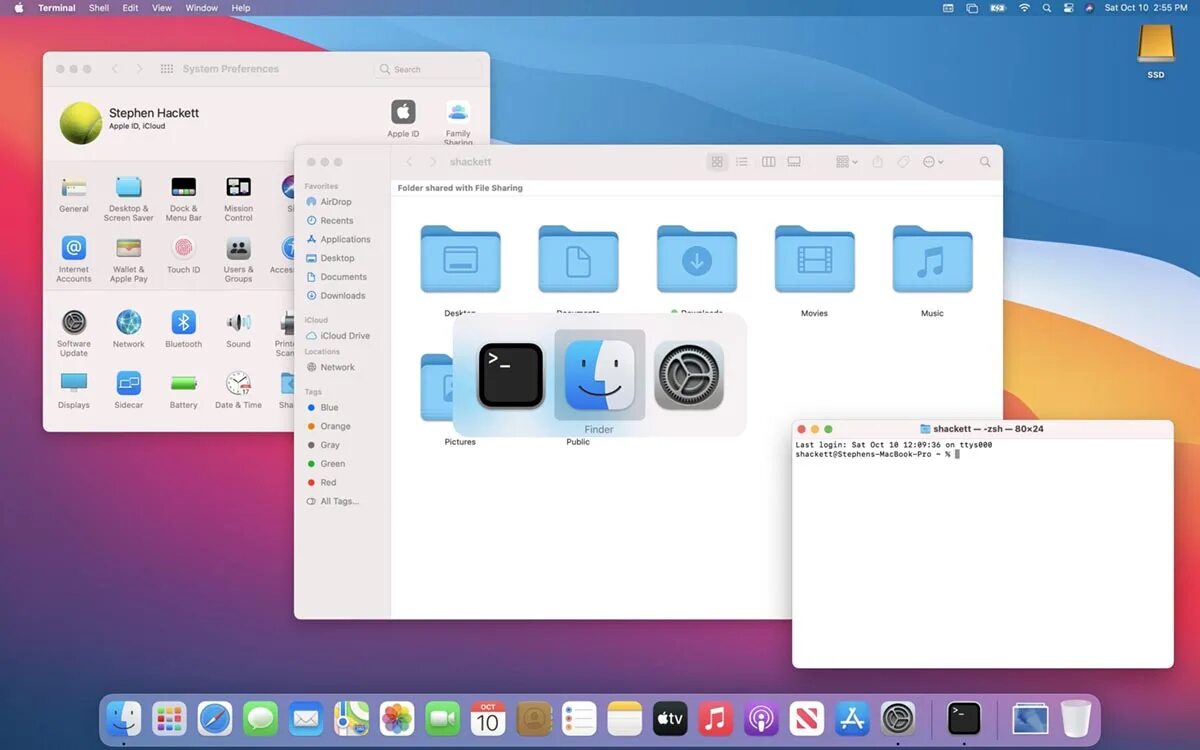Image resolution: width=1200 pixels, height=750 pixels.
Task: Open the Help menu
Action: point(241,8)
